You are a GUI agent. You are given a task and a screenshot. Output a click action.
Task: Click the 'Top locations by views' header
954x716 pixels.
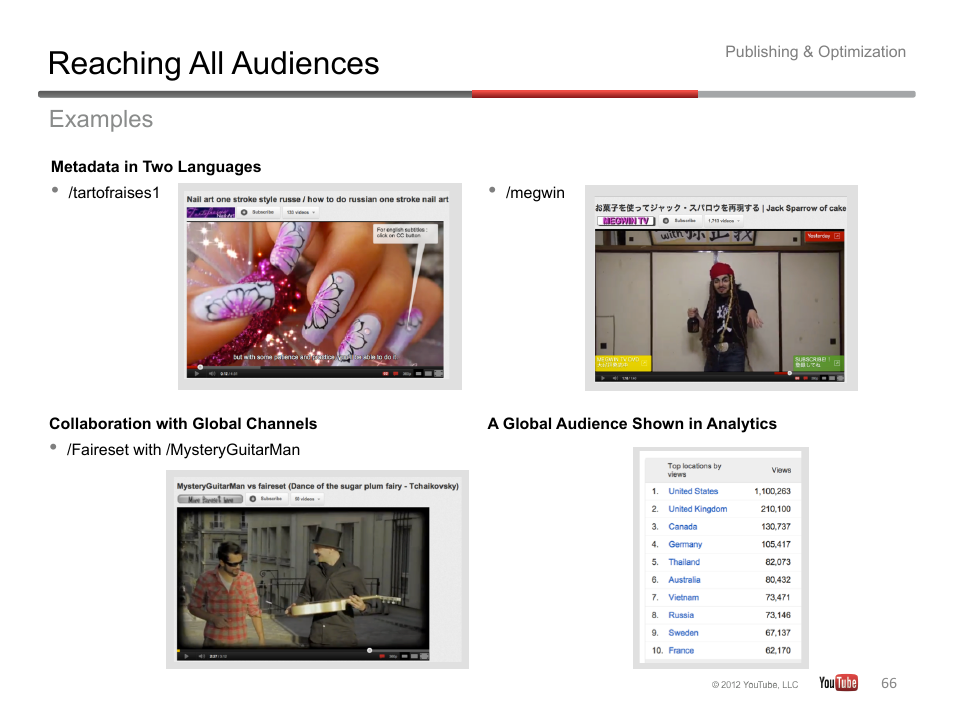(694, 470)
